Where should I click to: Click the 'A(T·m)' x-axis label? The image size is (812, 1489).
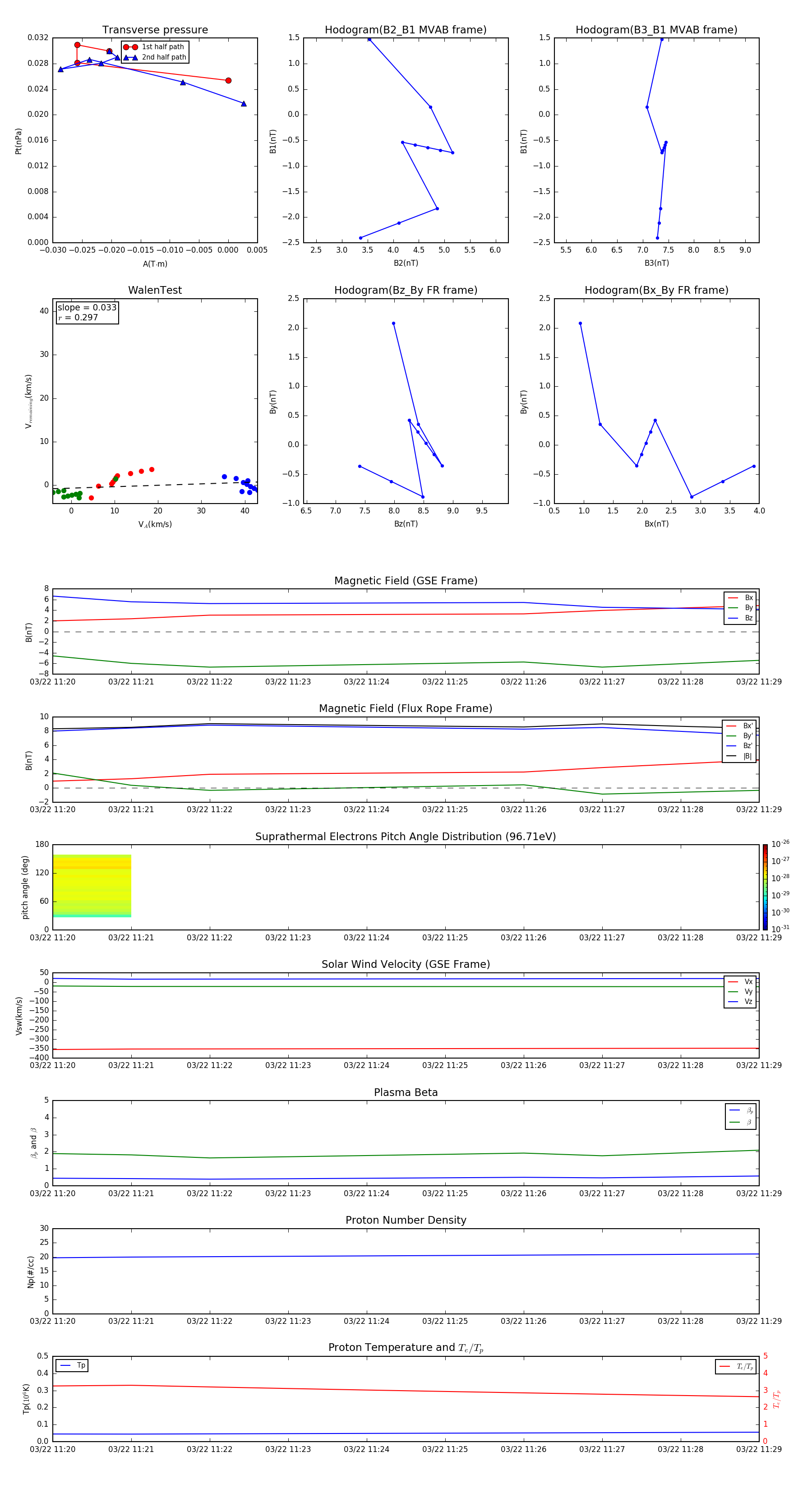[x=155, y=264]
